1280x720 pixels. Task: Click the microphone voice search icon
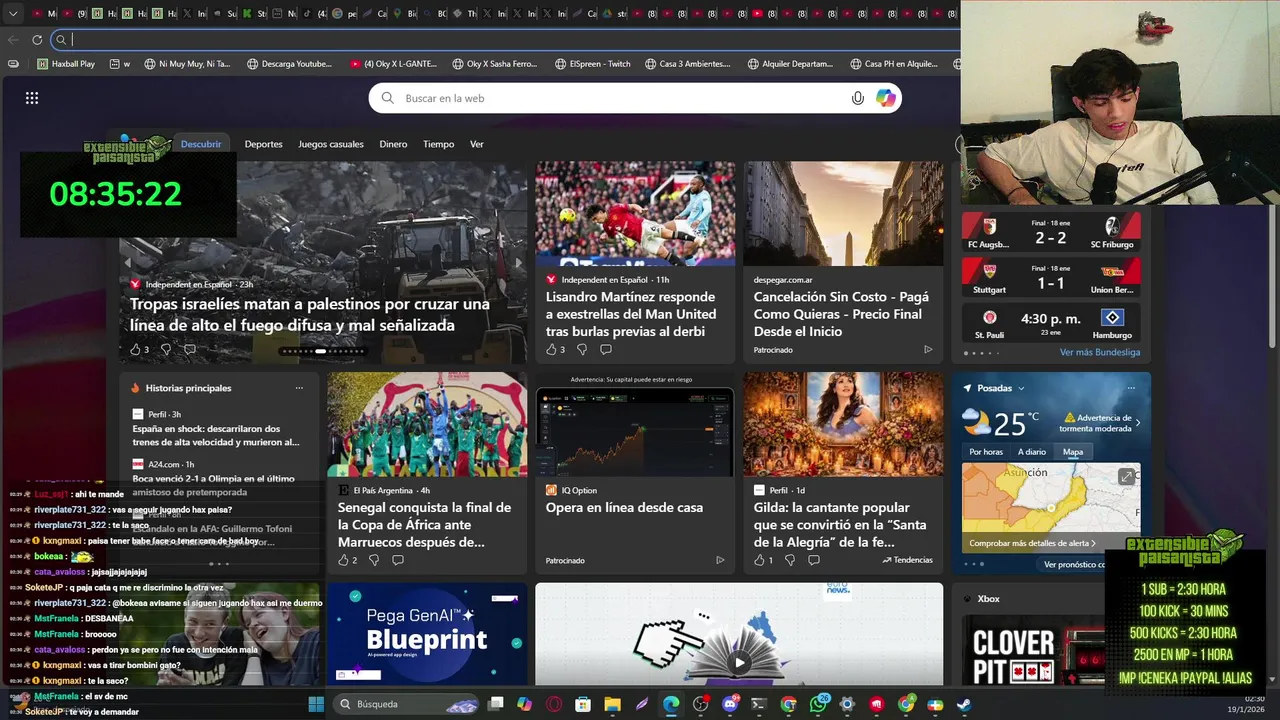(857, 98)
